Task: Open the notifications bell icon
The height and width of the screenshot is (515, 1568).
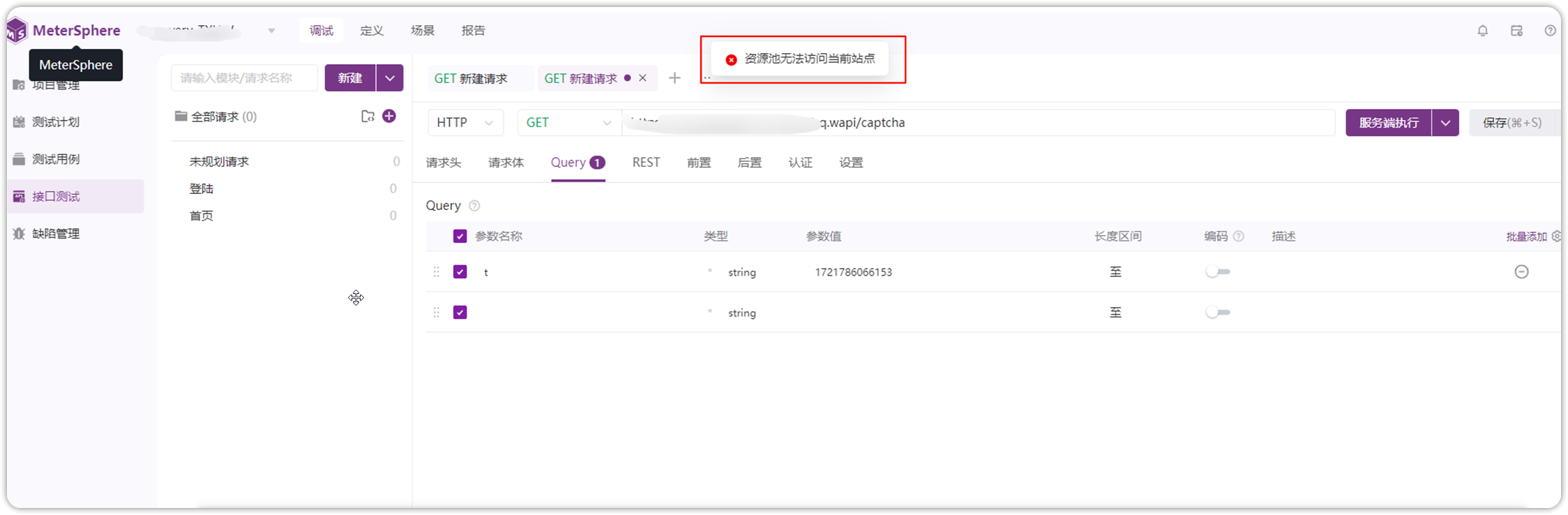Action: [1483, 31]
